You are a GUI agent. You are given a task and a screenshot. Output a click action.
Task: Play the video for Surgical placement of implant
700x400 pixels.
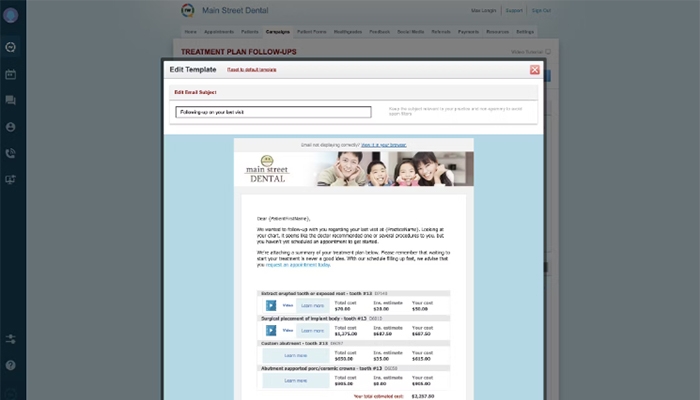click(x=271, y=330)
